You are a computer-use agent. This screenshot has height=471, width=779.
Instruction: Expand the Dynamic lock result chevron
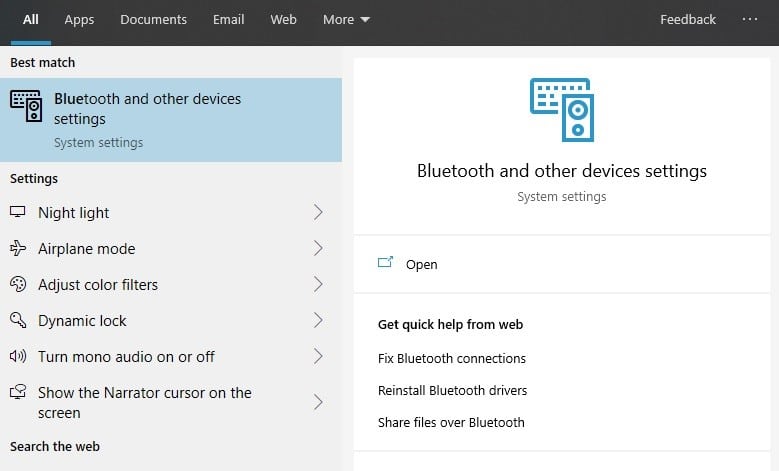(x=318, y=321)
